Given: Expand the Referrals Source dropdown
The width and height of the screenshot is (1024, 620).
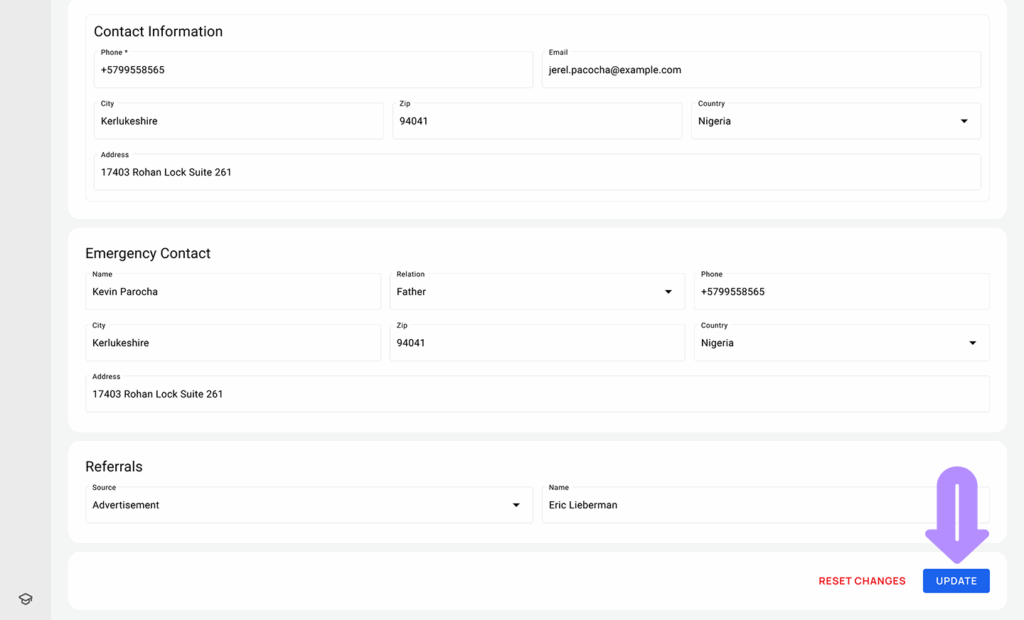Looking at the screenshot, I should pyautogui.click(x=308, y=505).
